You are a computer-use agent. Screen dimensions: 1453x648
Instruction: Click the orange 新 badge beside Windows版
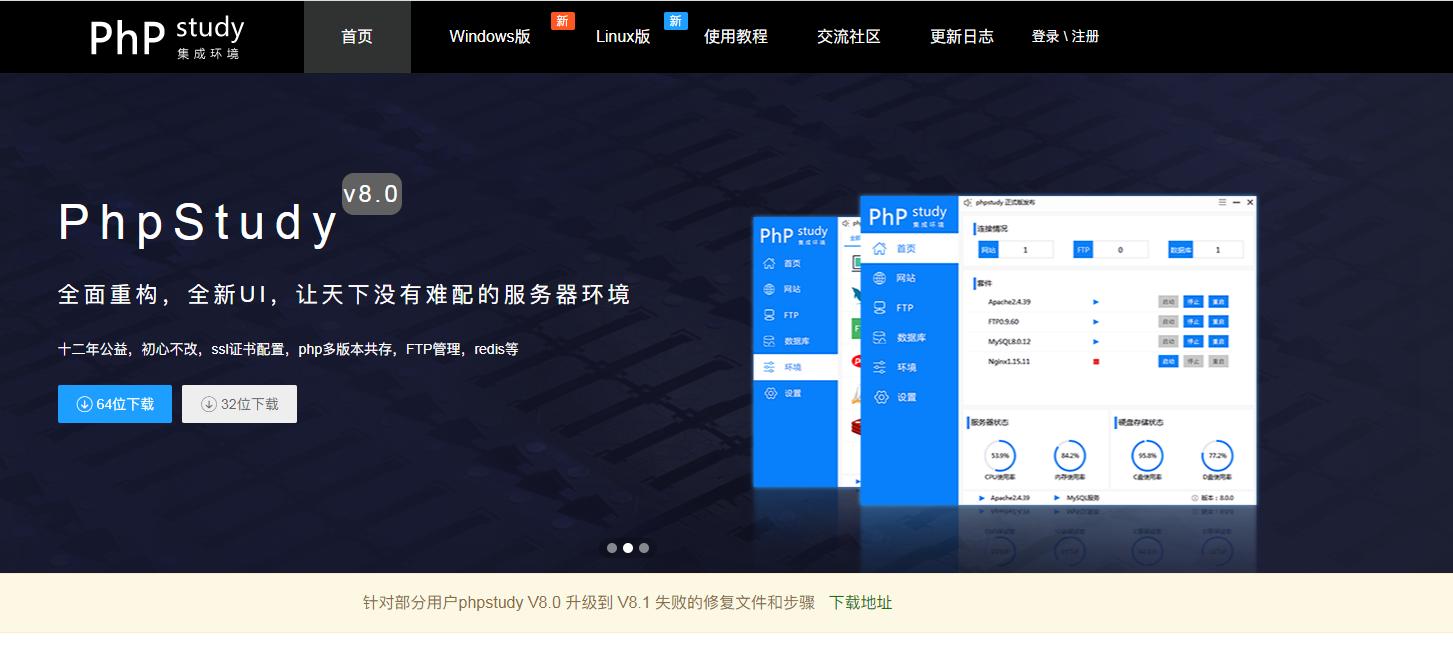pos(563,21)
